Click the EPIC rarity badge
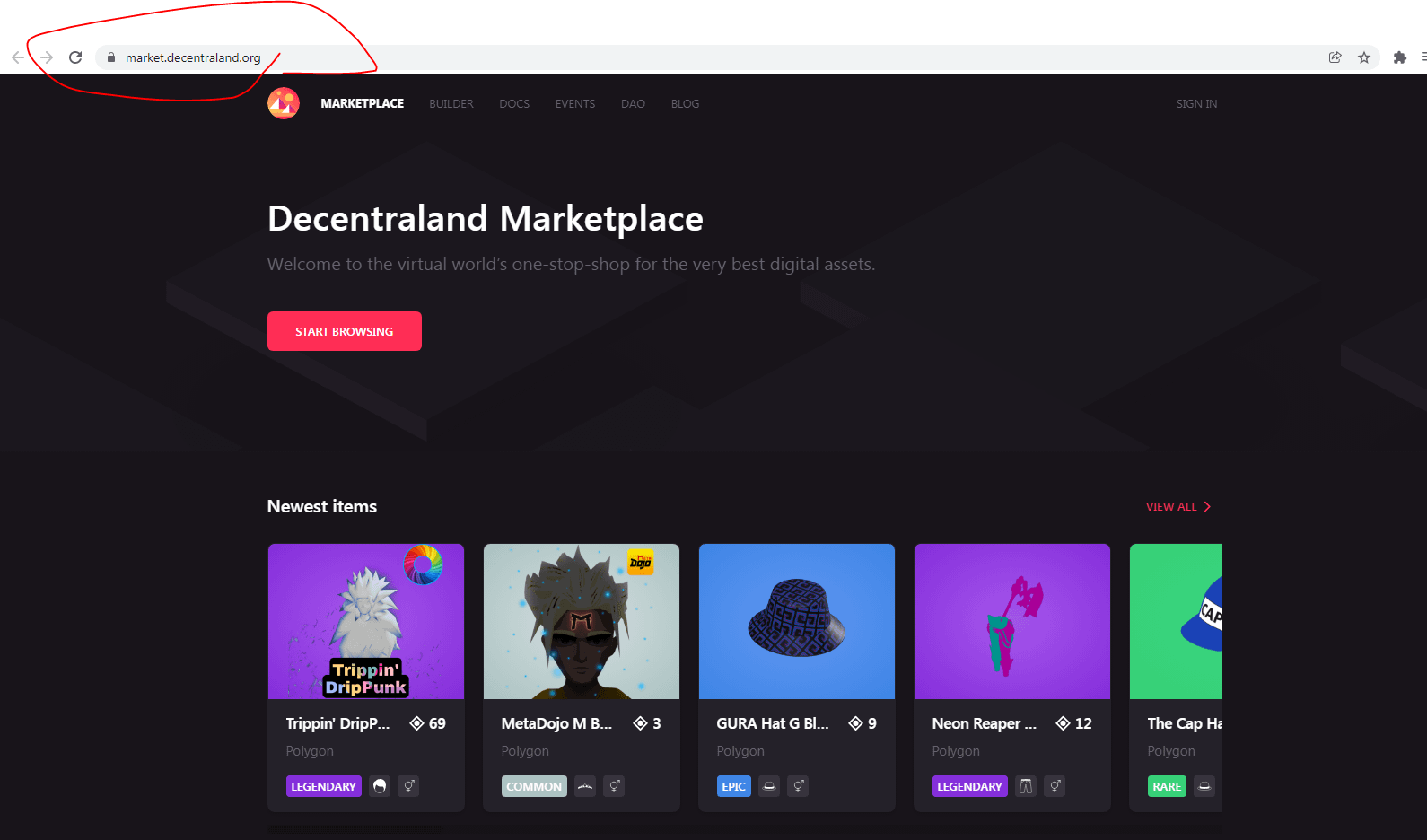1427x840 pixels. click(733, 786)
